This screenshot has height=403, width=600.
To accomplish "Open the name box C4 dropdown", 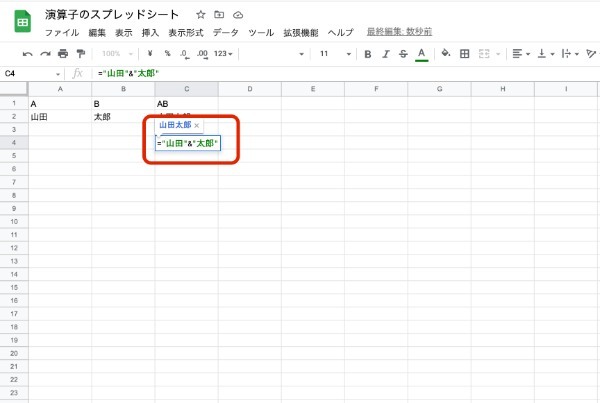I will coord(58,74).
